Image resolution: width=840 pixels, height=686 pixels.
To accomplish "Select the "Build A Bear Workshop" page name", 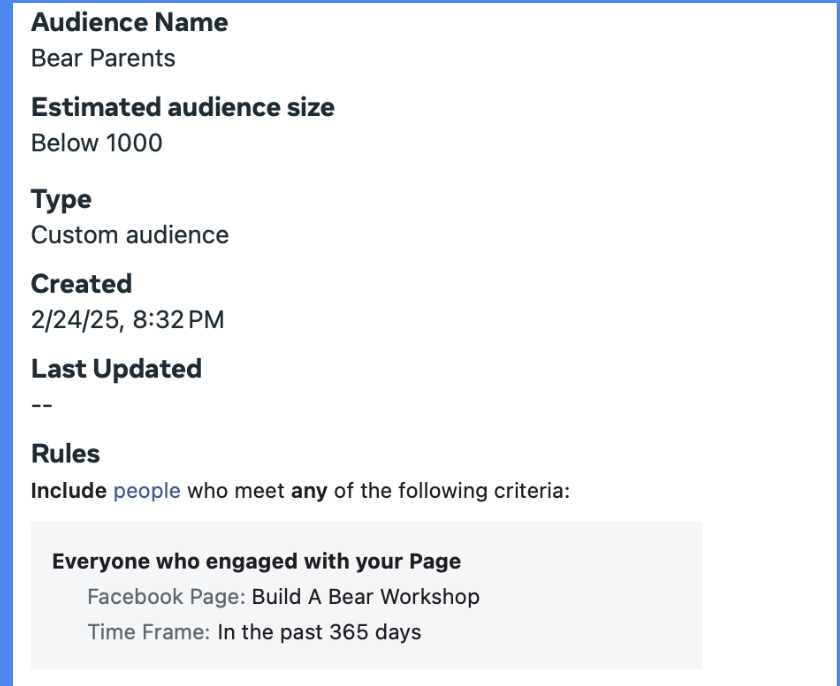I will tap(366, 597).
